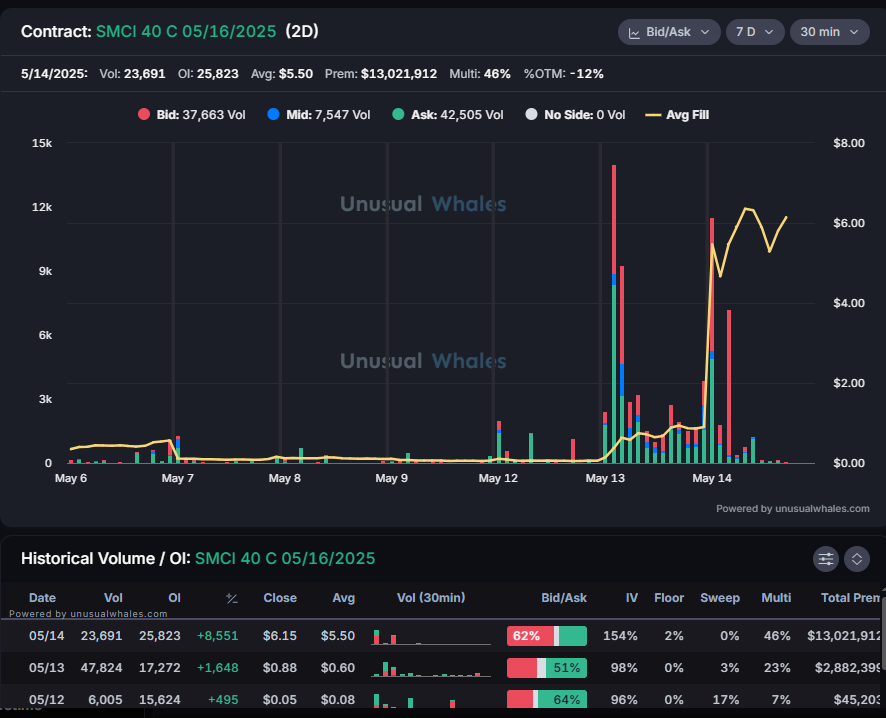The width and height of the screenshot is (886, 718).
Task: Click the 47,824 volume cell
Action: [x=101, y=668]
